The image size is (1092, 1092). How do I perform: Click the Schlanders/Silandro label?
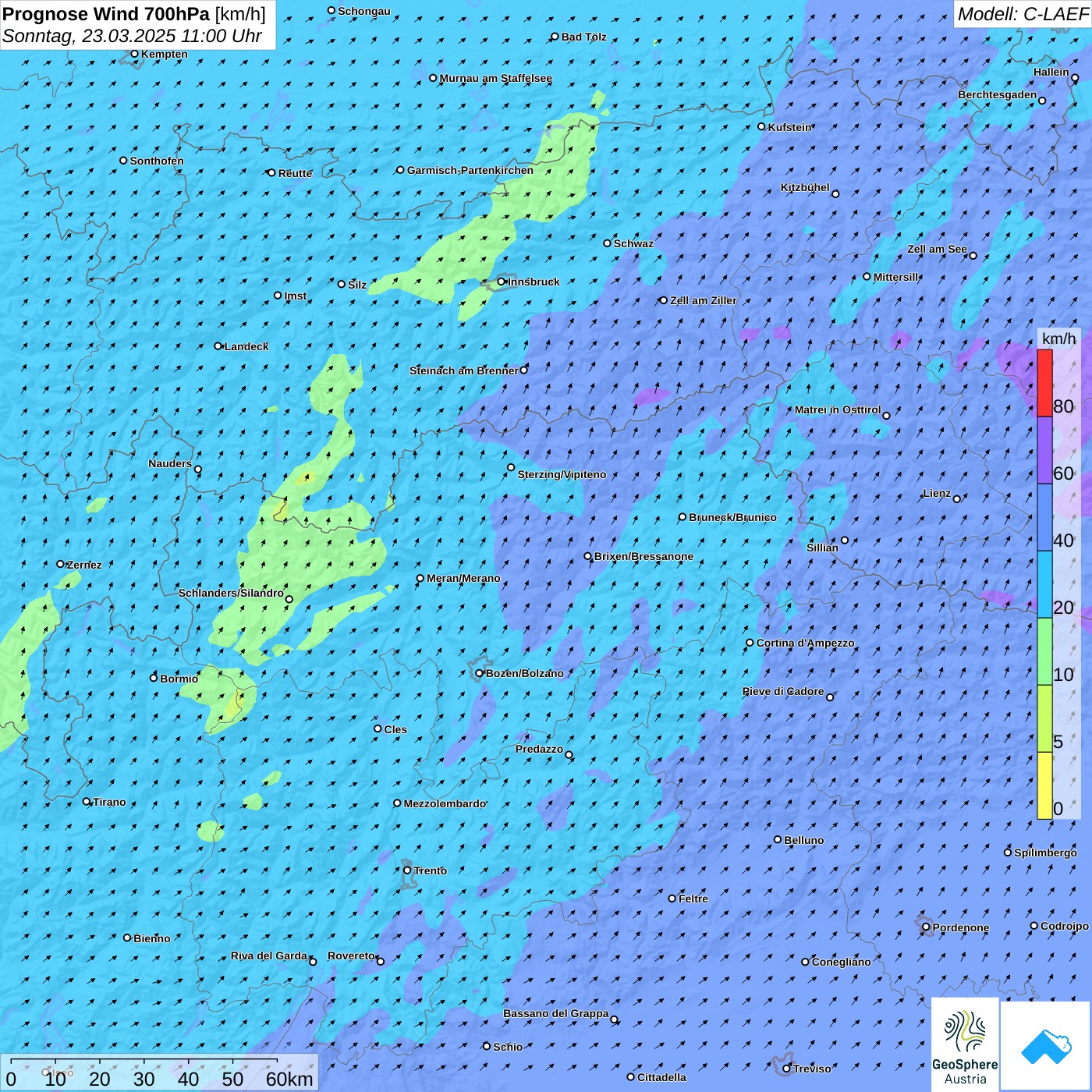coord(231,593)
